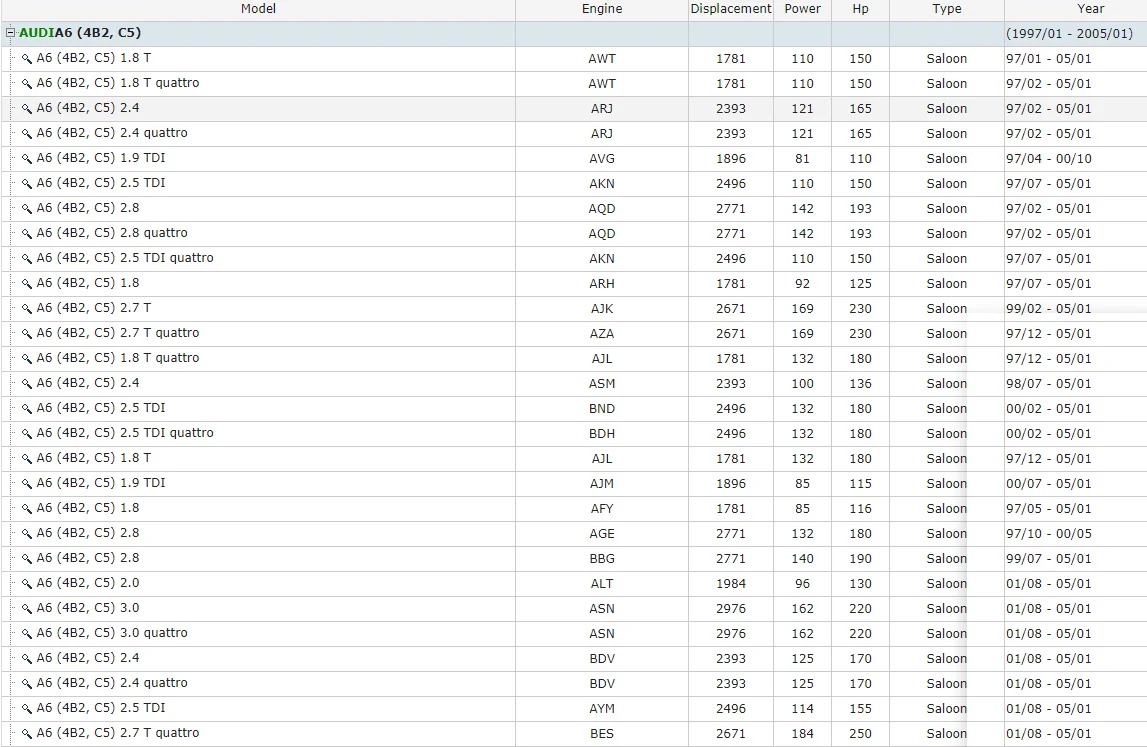Click the magnifier icon for 1.8 T AWT row
Image resolution: width=1147 pixels, height=747 pixels.
(x=26, y=59)
